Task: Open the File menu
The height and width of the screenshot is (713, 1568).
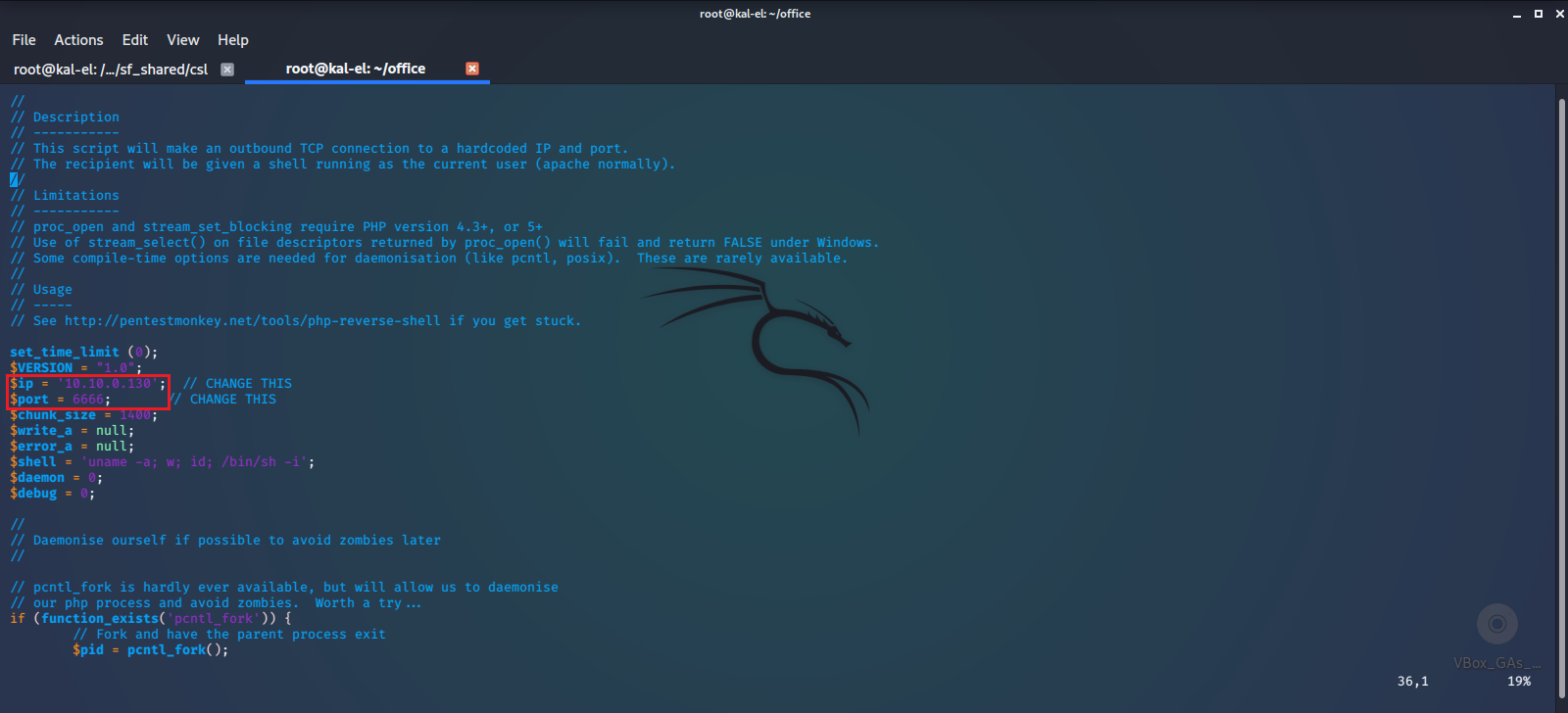Action: 24,40
